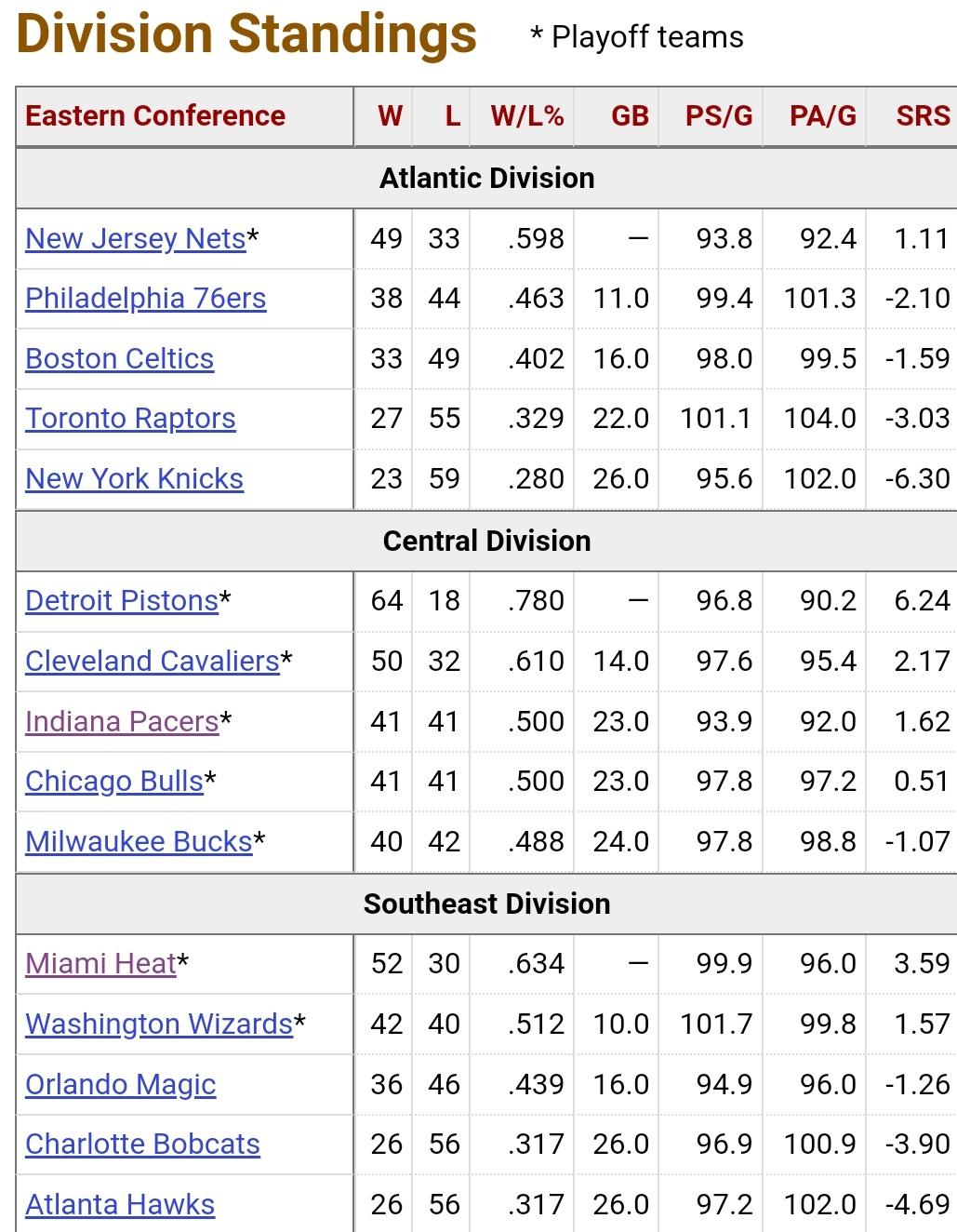
Task: Open the Washington Wizards team link
Action: 159,1024
